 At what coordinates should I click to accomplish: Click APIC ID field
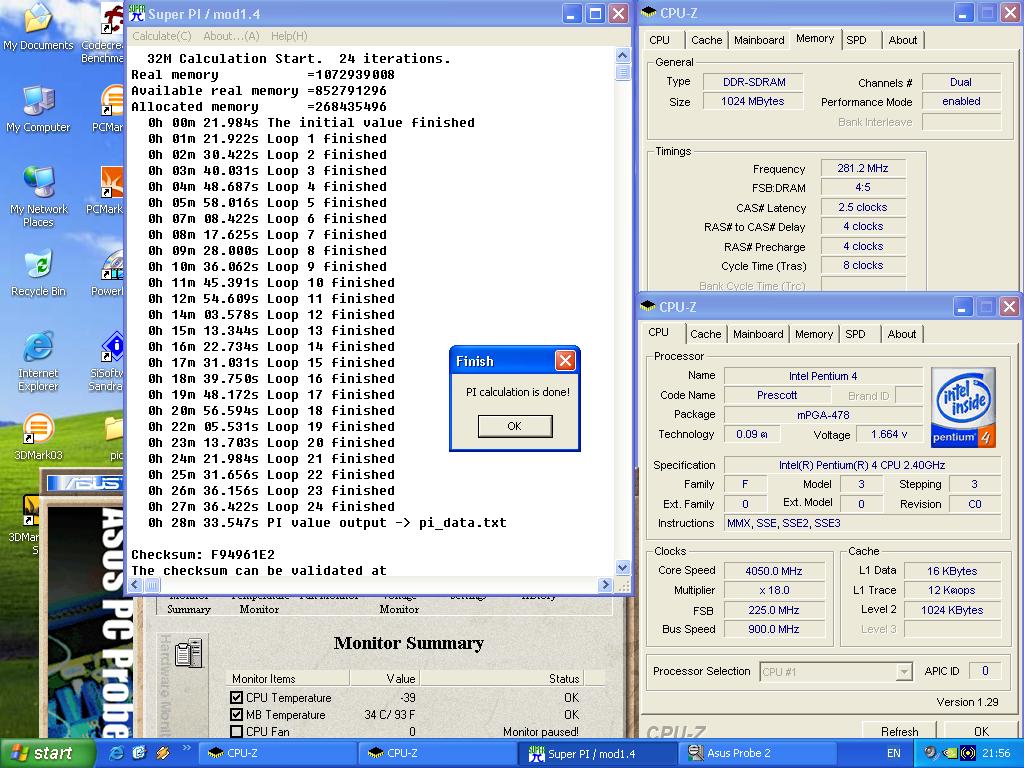[x=985, y=671]
